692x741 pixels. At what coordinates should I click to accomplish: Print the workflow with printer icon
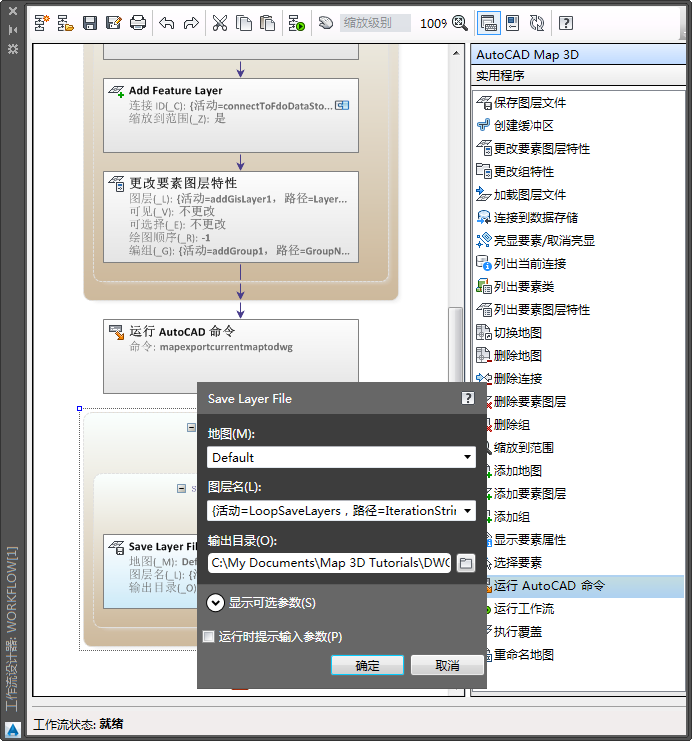(x=138, y=23)
